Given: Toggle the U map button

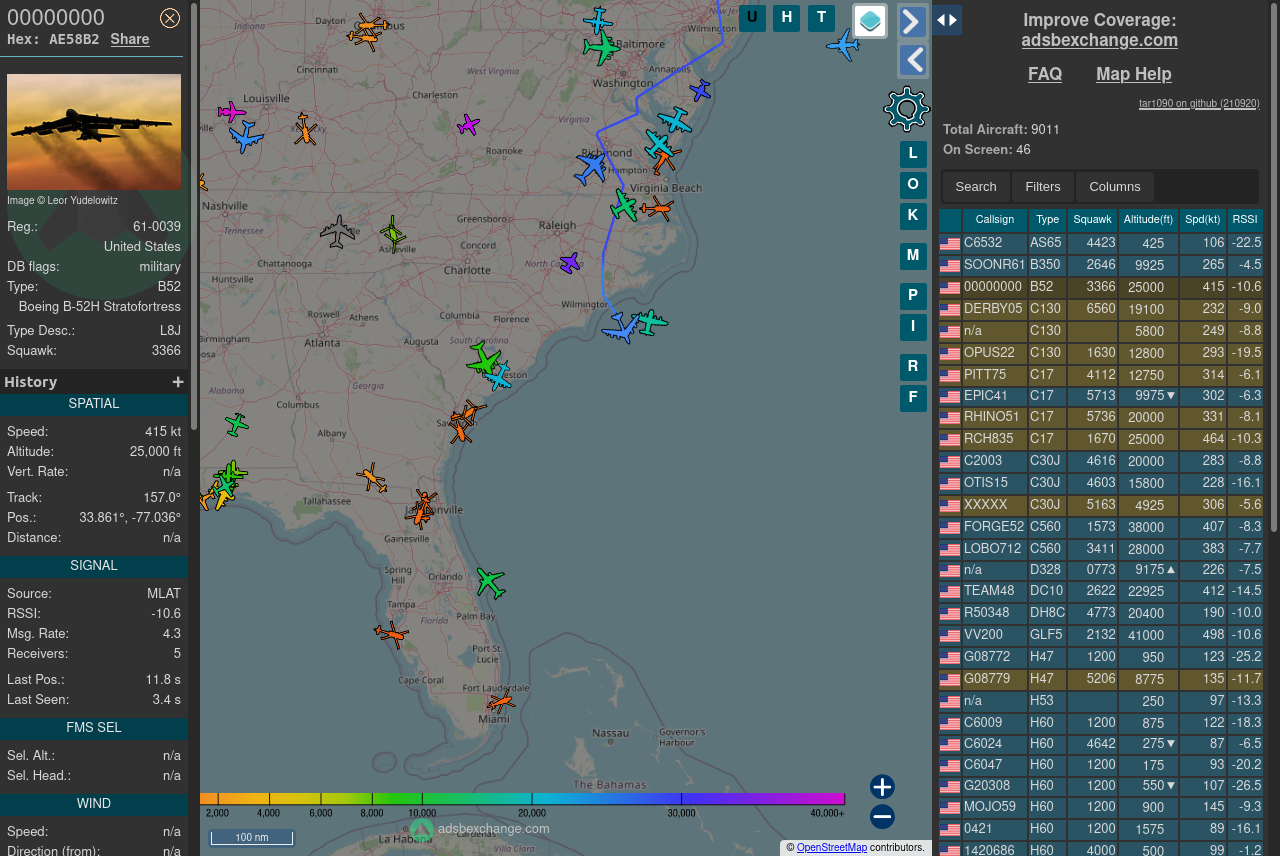Looking at the screenshot, I should 752,17.
